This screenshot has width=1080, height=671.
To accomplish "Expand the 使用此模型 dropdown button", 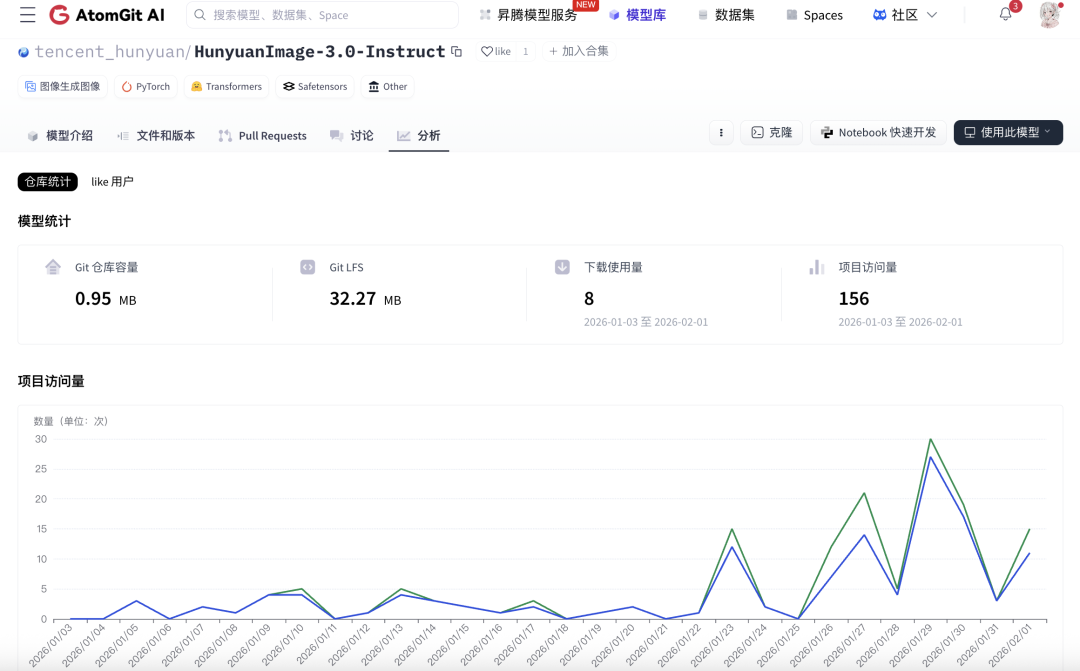I will [1008, 132].
